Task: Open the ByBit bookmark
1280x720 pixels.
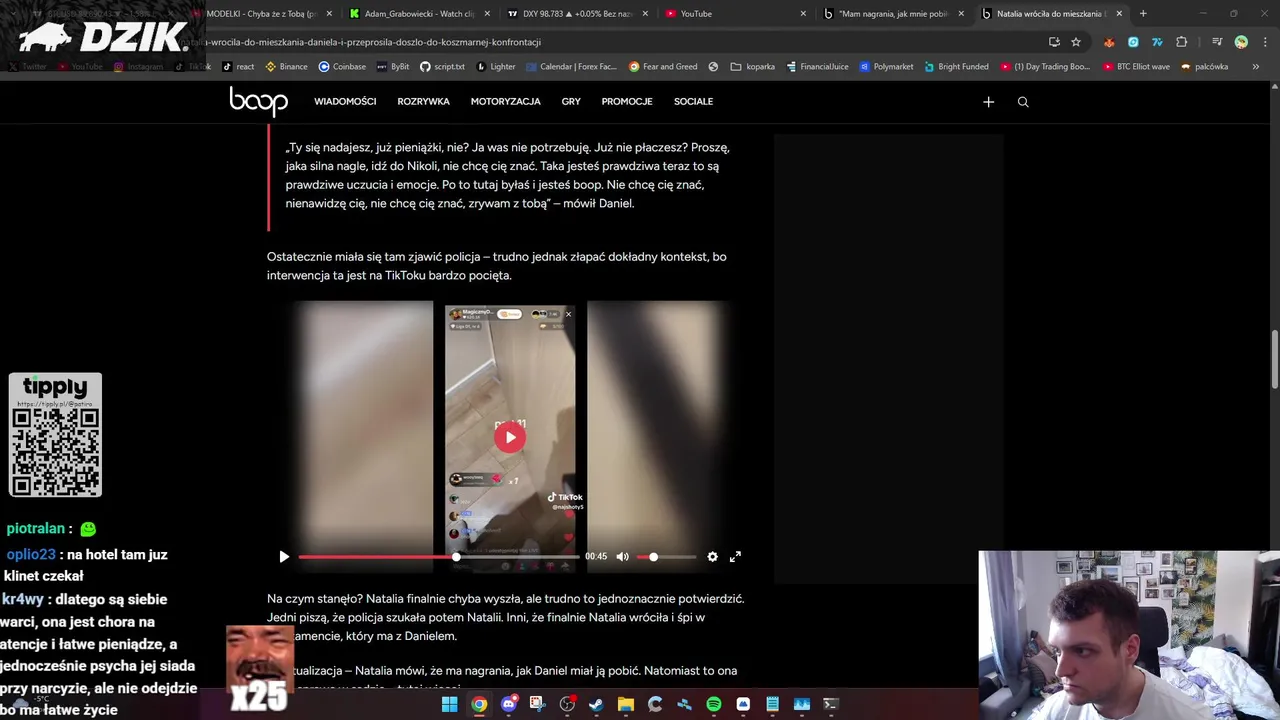Action: click(393, 67)
